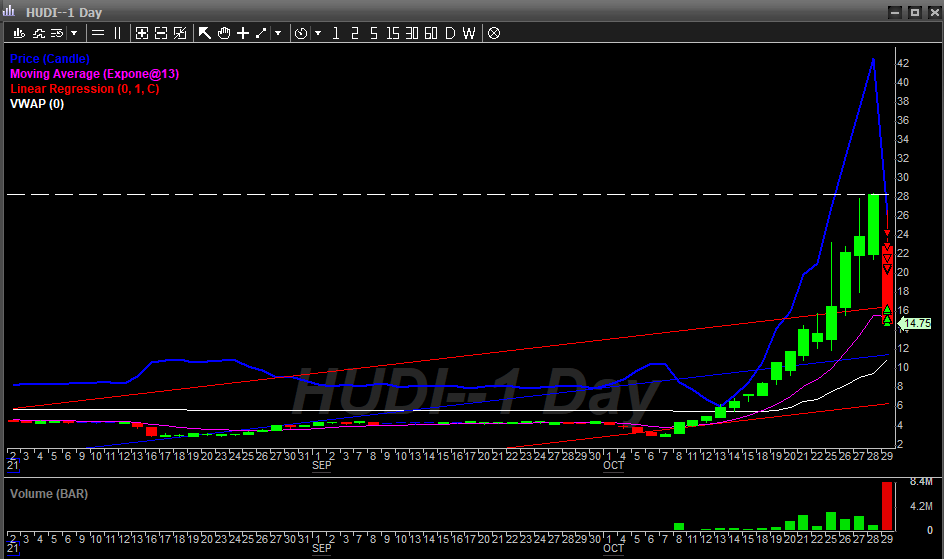The width and height of the screenshot is (944, 559).
Task: Click the SEP month label on price axis
Action: click(x=321, y=465)
